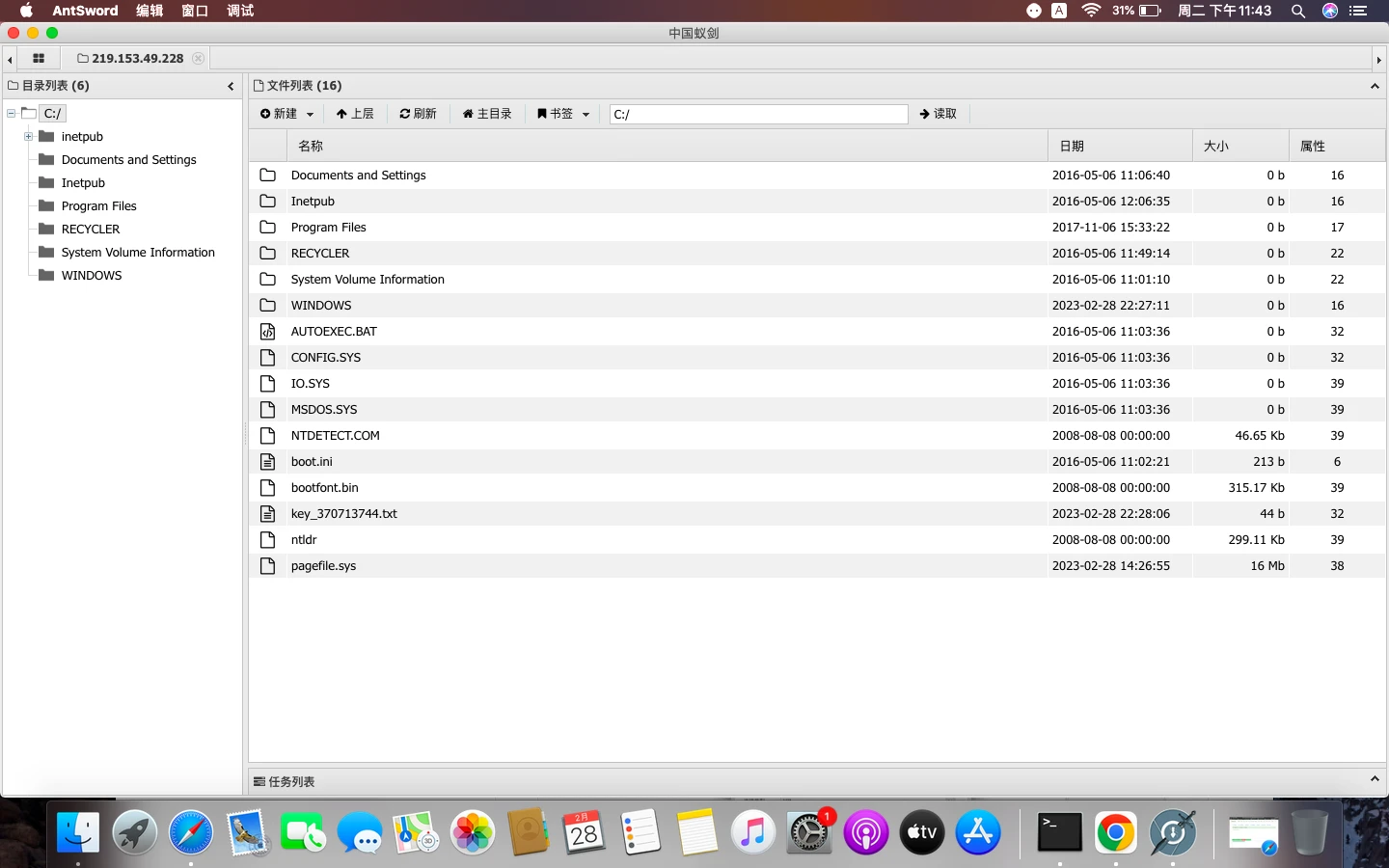Screen dimensions: 1389x868
Task: Select Program Files in directory tree
Action: click(x=98, y=205)
